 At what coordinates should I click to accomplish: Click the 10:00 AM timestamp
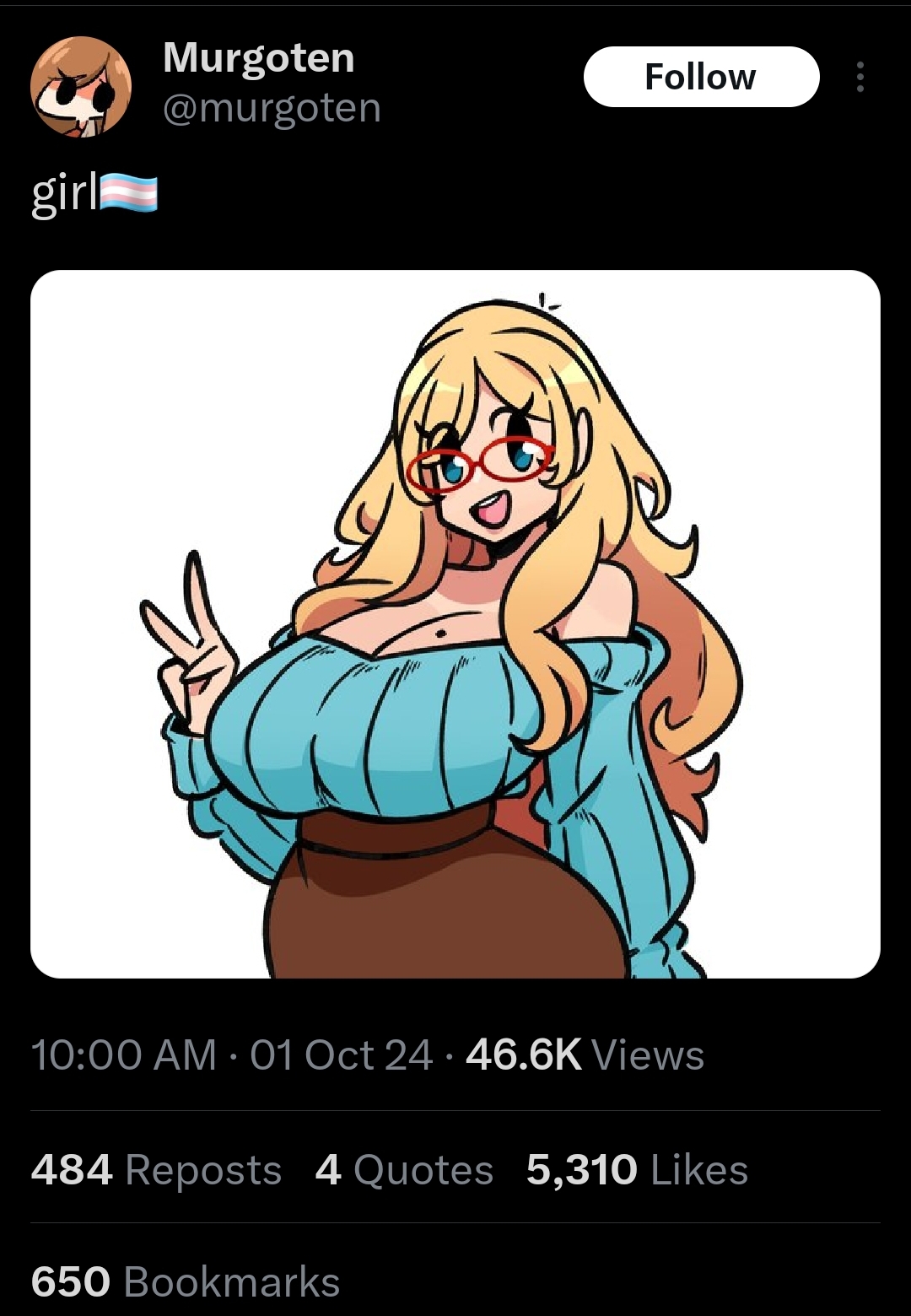(x=123, y=1055)
